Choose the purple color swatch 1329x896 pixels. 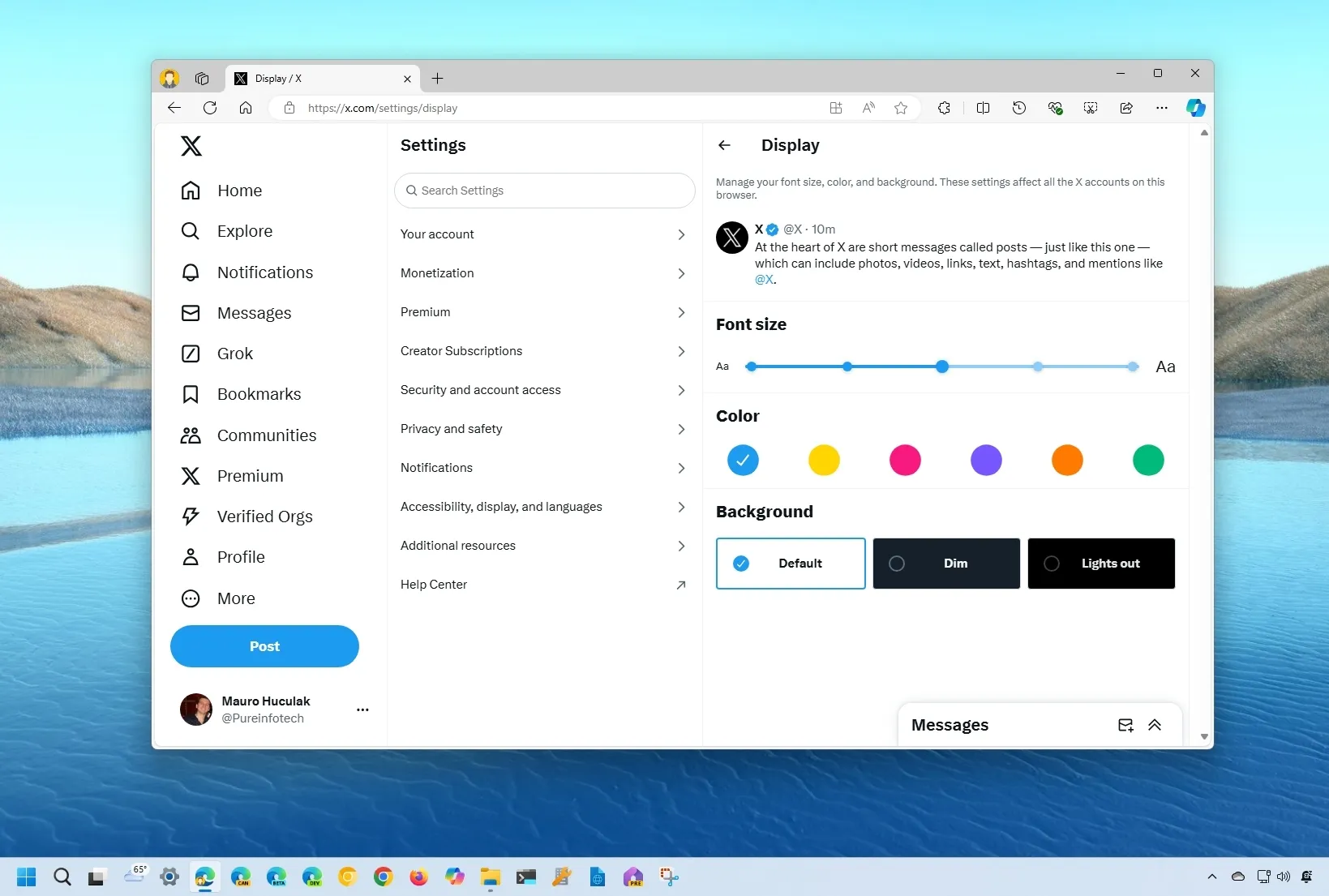986,460
